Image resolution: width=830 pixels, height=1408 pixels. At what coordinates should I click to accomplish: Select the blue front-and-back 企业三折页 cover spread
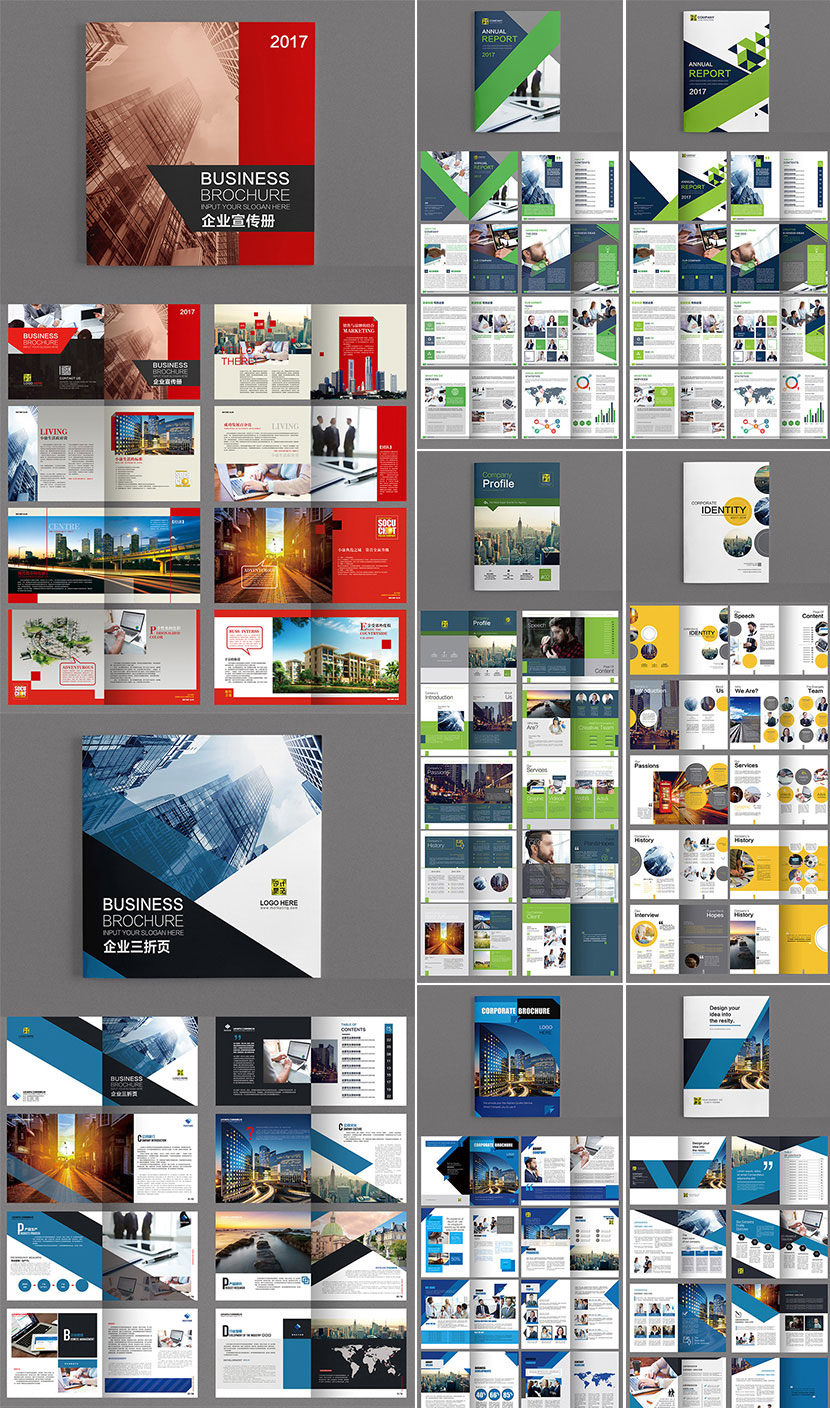pos(100,1061)
